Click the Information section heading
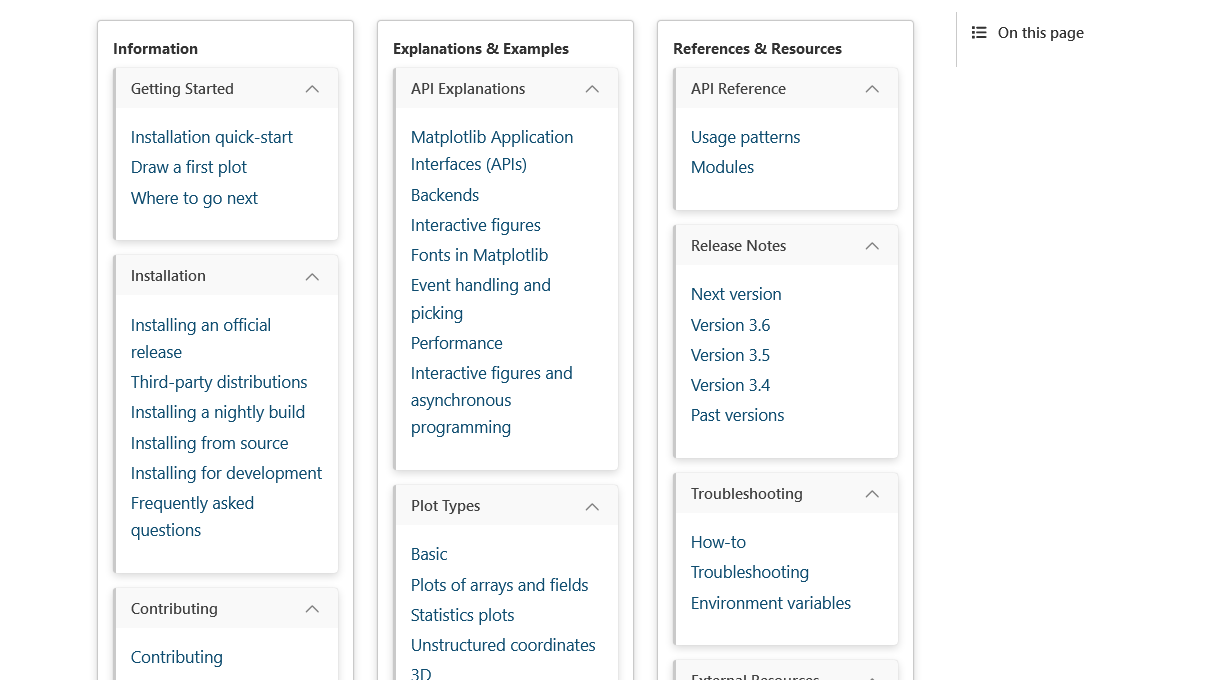 pos(155,49)
